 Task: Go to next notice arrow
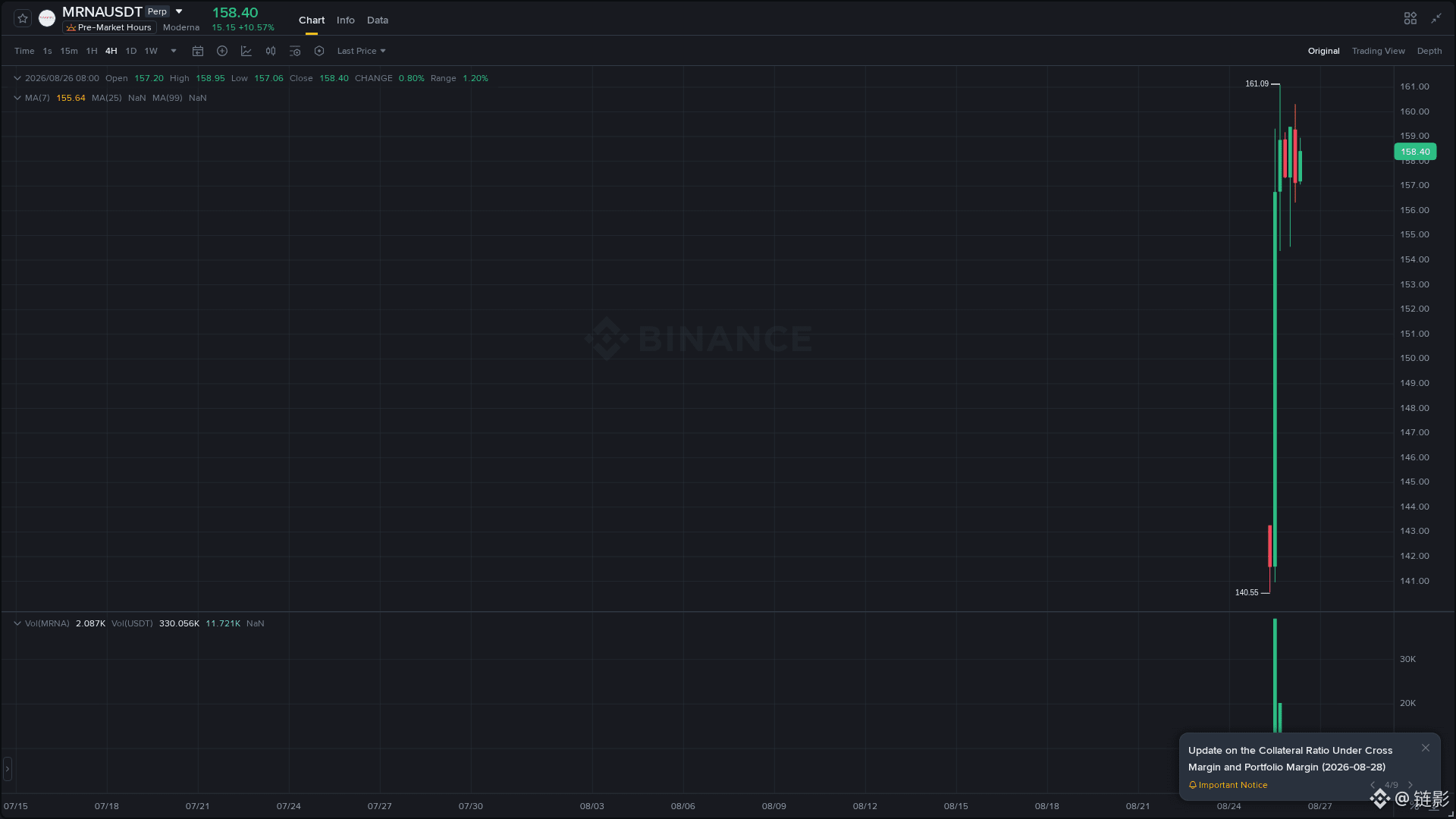tap(1410, 785)
